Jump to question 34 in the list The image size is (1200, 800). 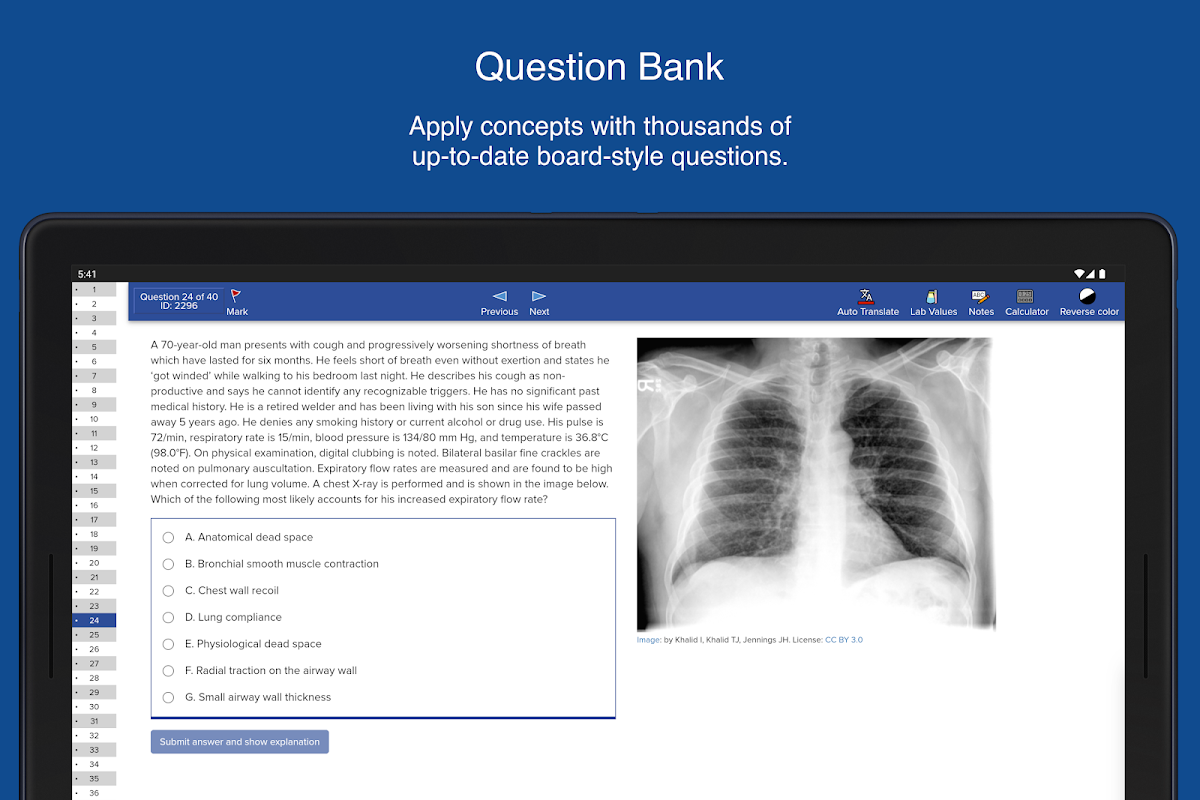tap(94, 764)
